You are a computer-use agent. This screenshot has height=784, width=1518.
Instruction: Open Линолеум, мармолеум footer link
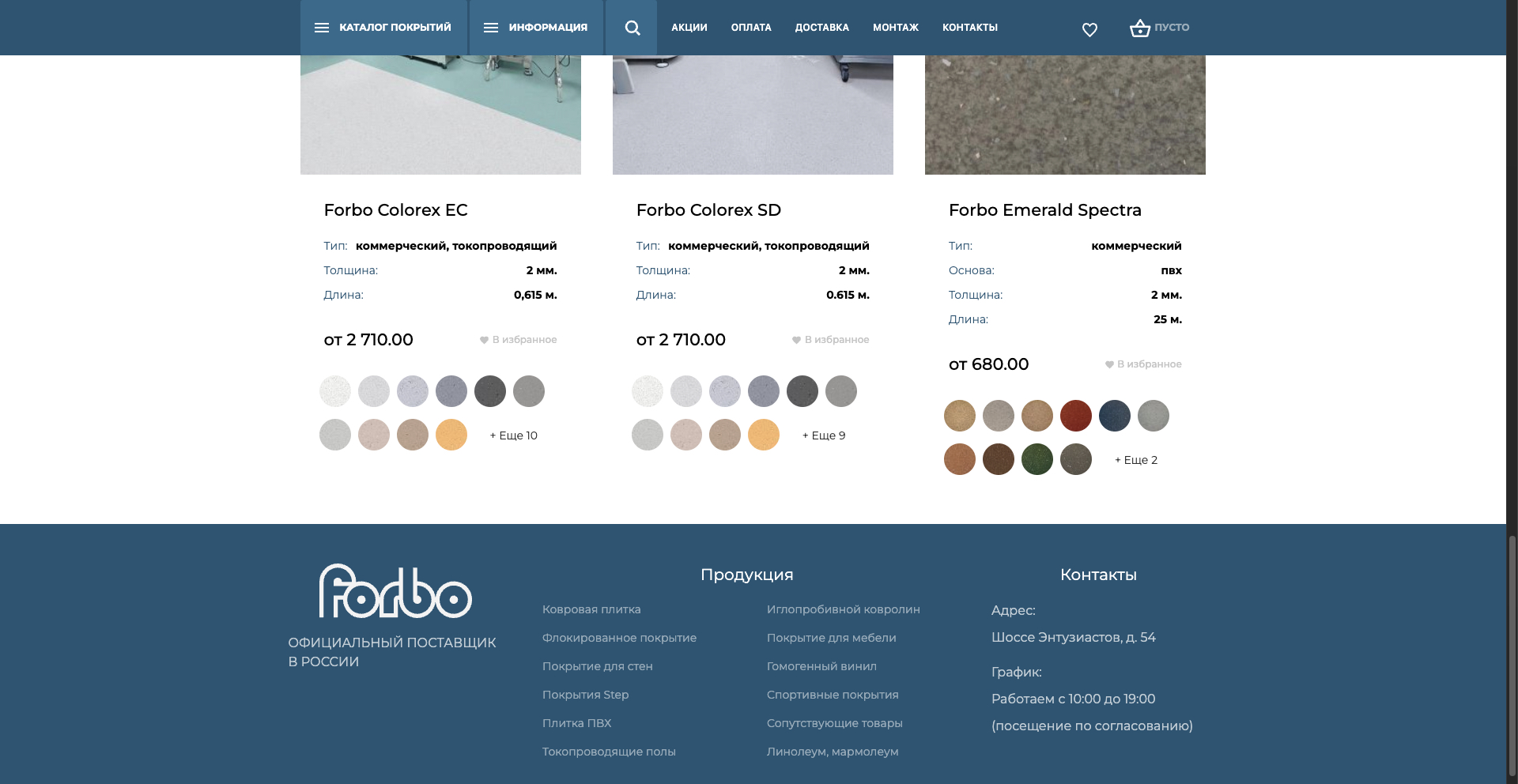[x=833, y=752]
